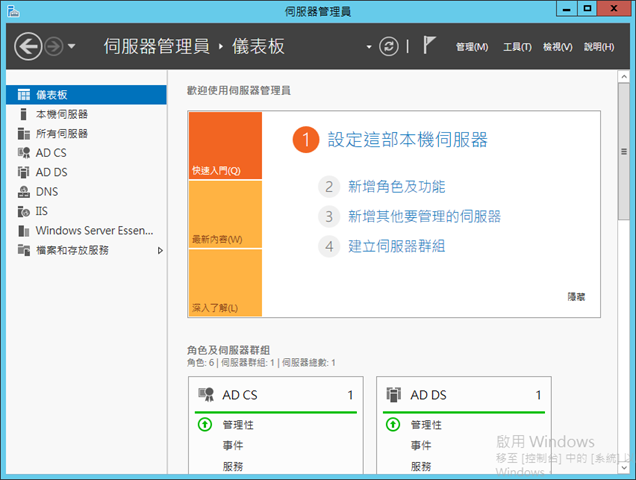Click the 設定這部本機伺服器 link

[x=408, y=140]
